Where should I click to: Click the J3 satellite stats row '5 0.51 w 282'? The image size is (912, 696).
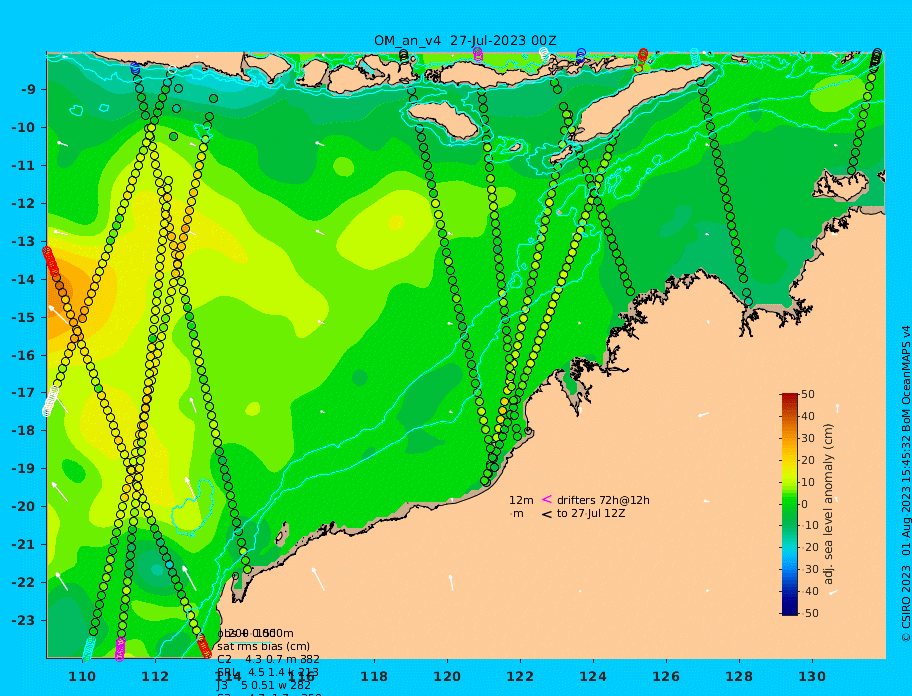tap(263, 686)
